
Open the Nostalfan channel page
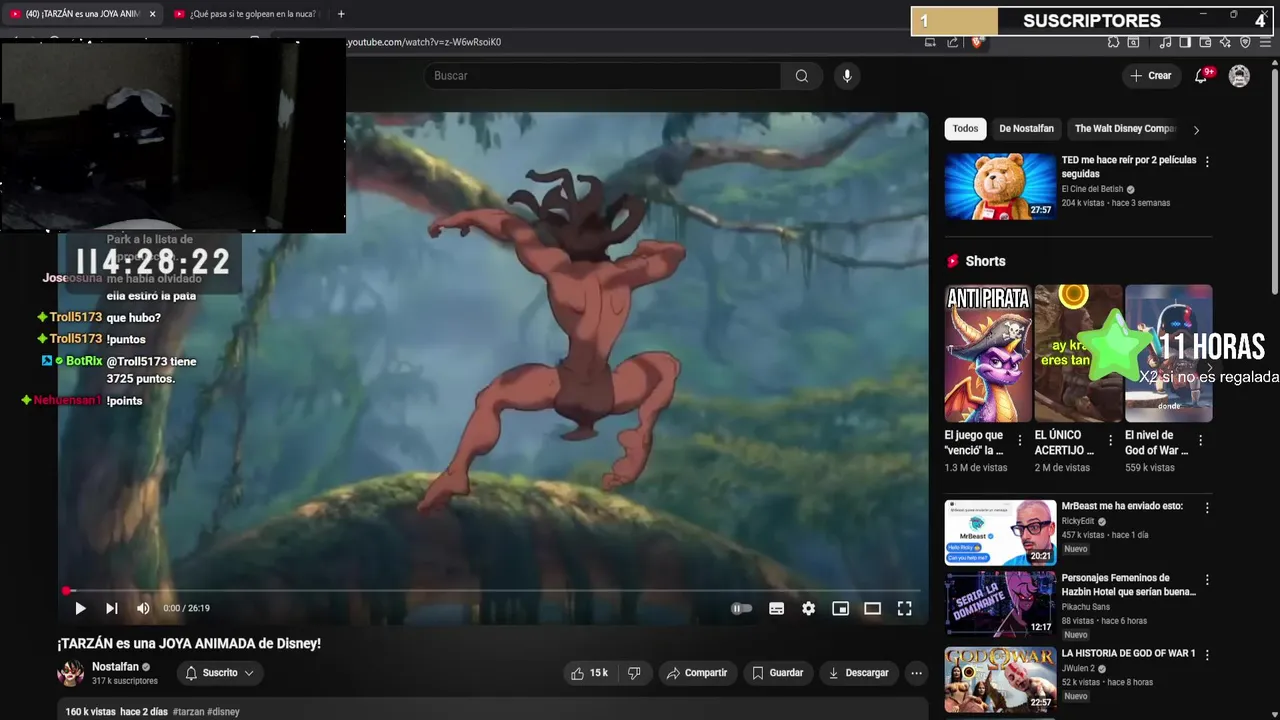click(x=115, y=667)
